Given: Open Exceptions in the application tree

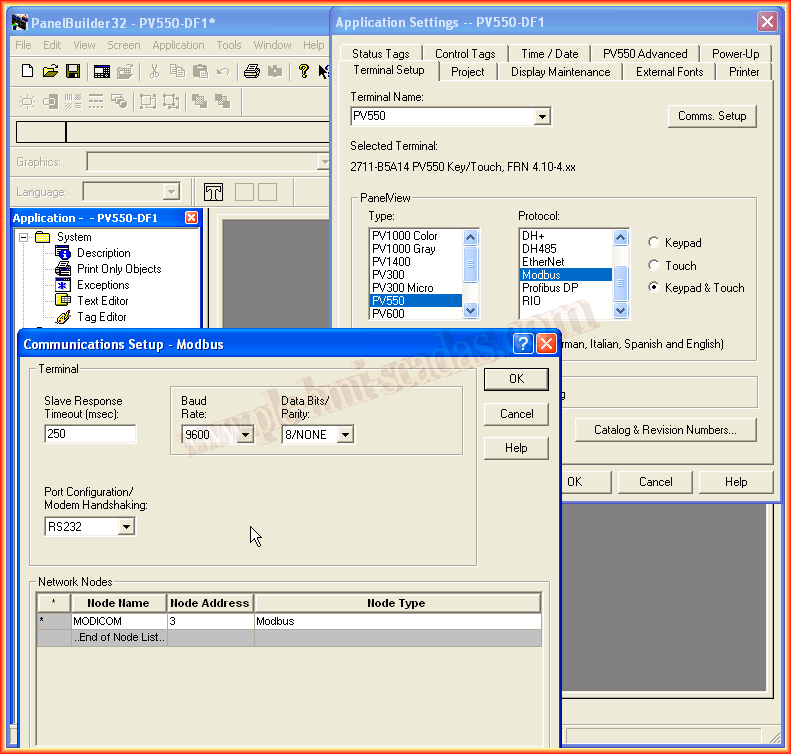Looking at the screenshot, I should point(103,285).
